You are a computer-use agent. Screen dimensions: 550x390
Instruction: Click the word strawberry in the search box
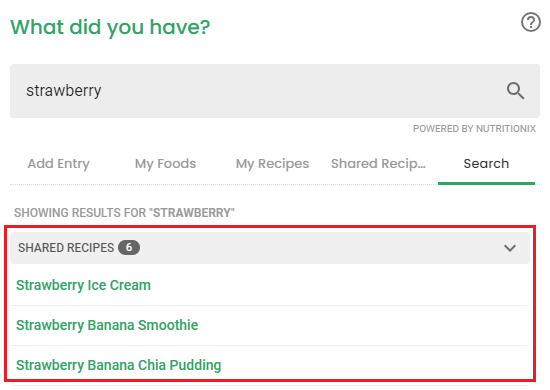pos(64,91)
